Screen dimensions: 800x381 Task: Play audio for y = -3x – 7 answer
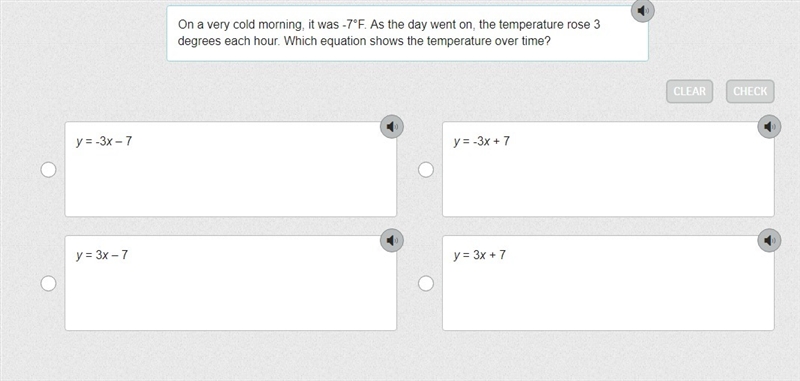coord(392,126)
